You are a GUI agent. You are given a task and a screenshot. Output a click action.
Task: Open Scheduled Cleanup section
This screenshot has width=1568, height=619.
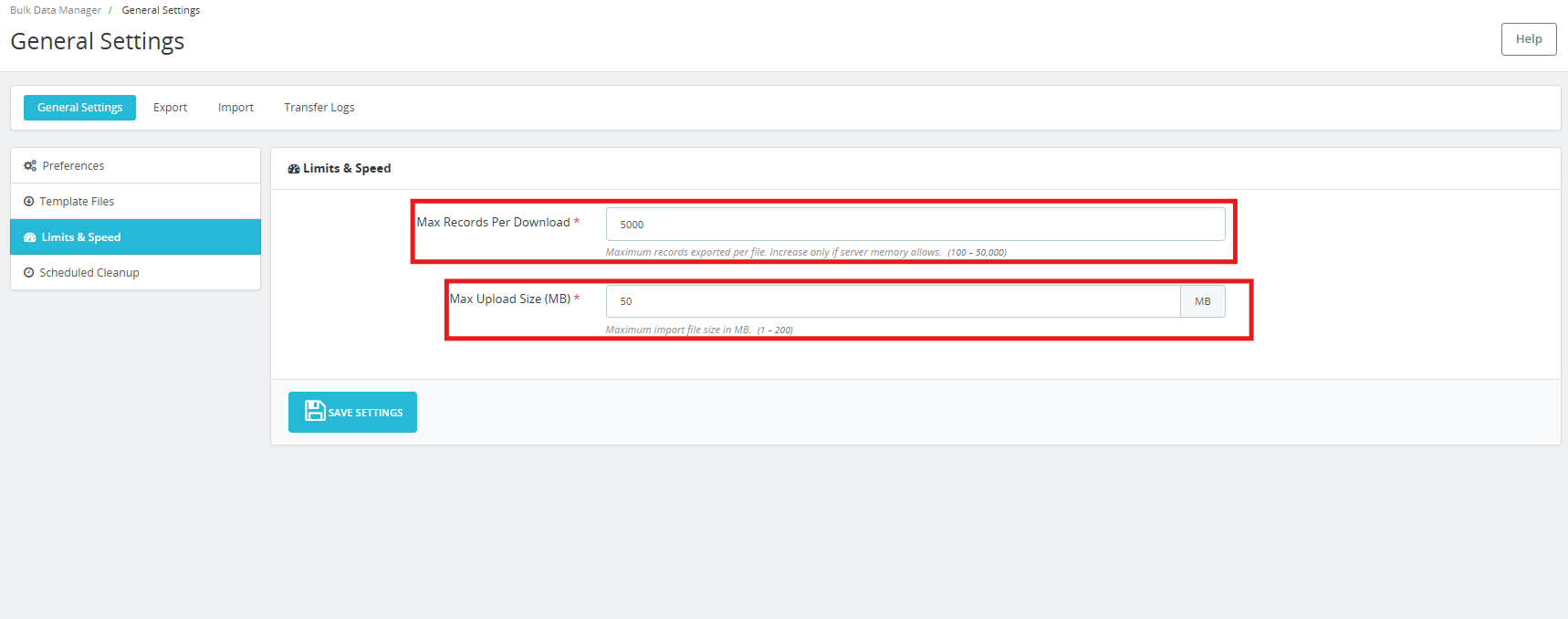tap(135, 273)
